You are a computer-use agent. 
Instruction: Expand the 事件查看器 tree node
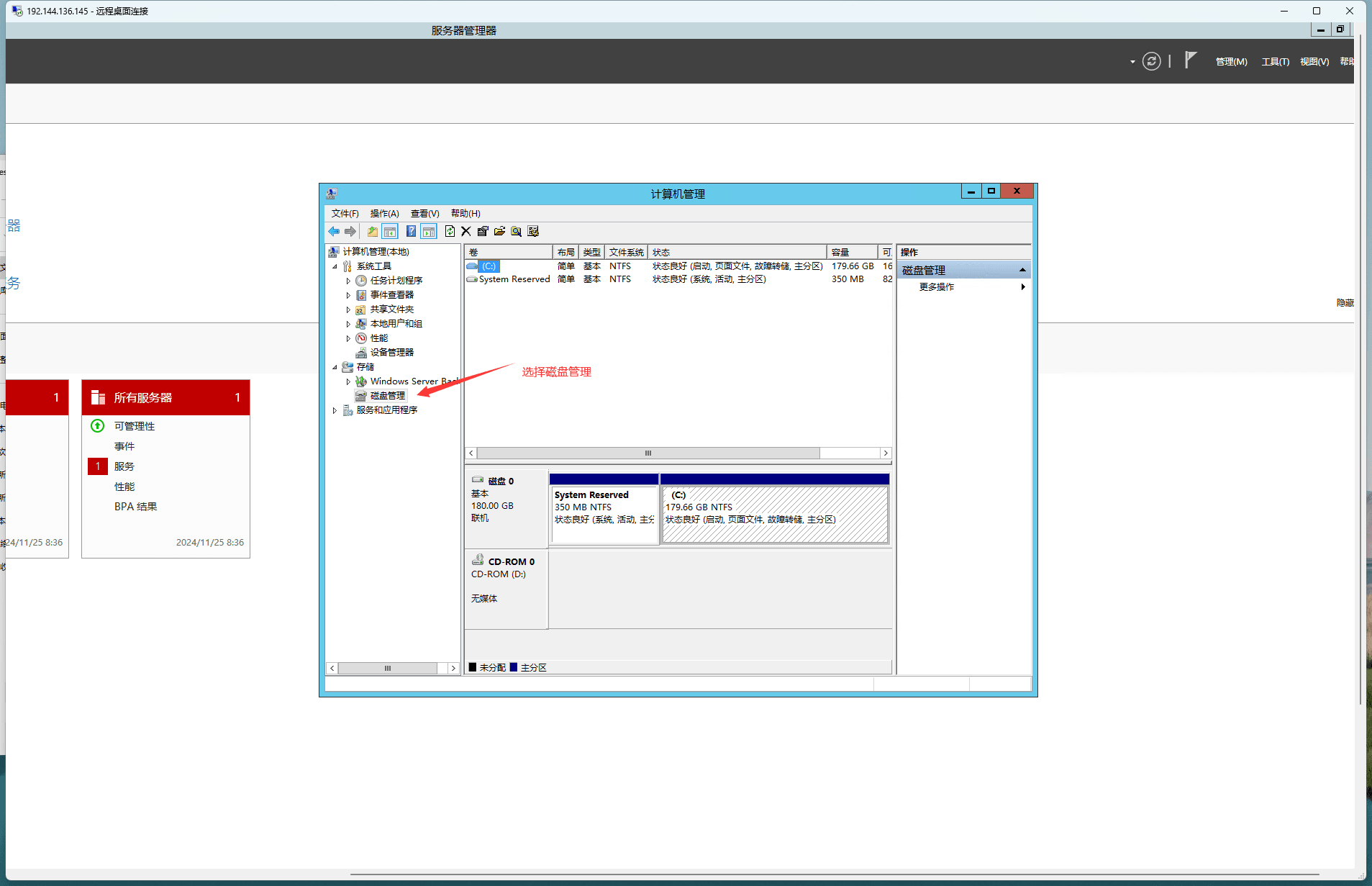click(x=348, y=295)
